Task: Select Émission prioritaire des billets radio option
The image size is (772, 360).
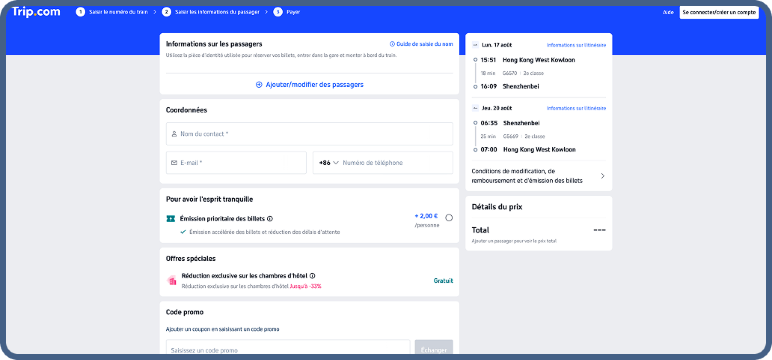Action: click(449, 218)
